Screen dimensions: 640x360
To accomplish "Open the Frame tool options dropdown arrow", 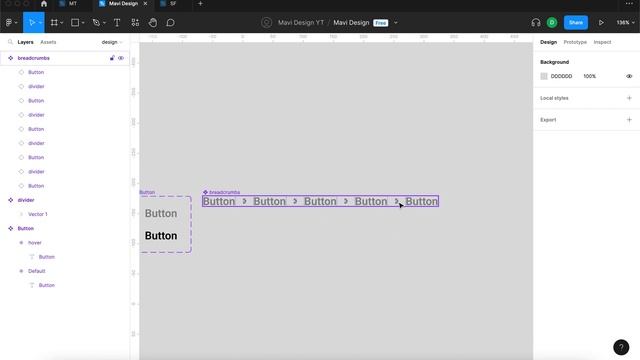I will [62, 23].
